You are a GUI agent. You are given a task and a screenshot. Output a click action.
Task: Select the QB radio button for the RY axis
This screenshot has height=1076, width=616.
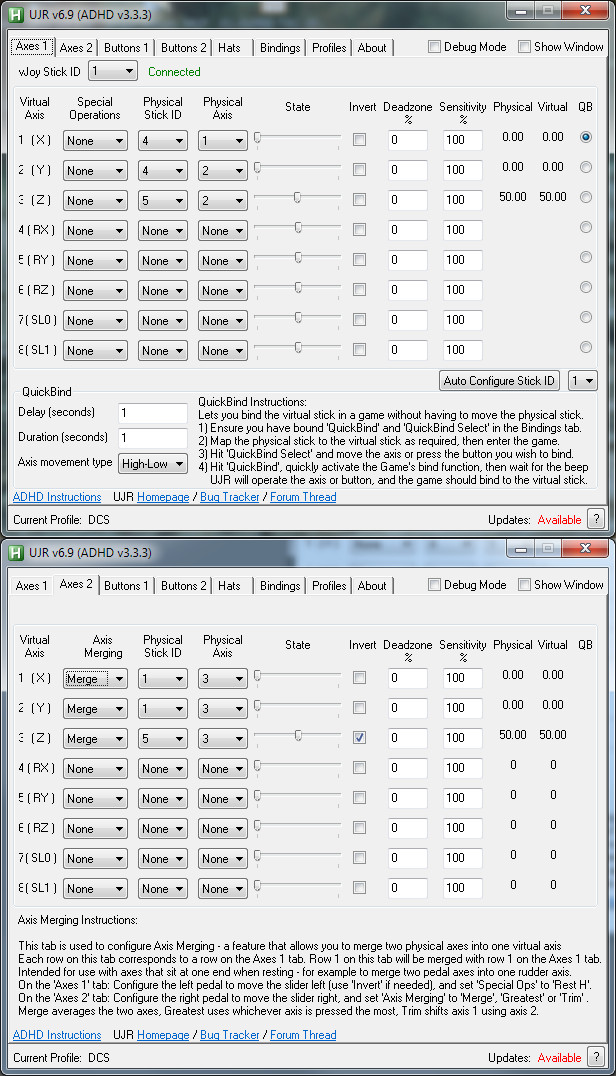coord(586,257)
